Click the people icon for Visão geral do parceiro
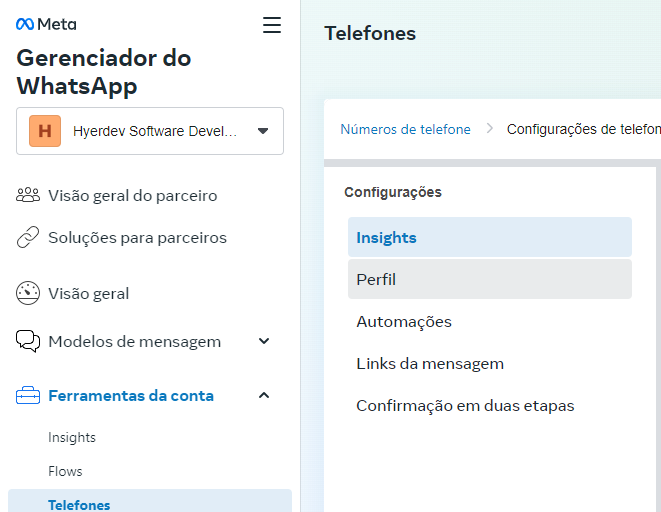661x512 pixels. pos(28,196)
